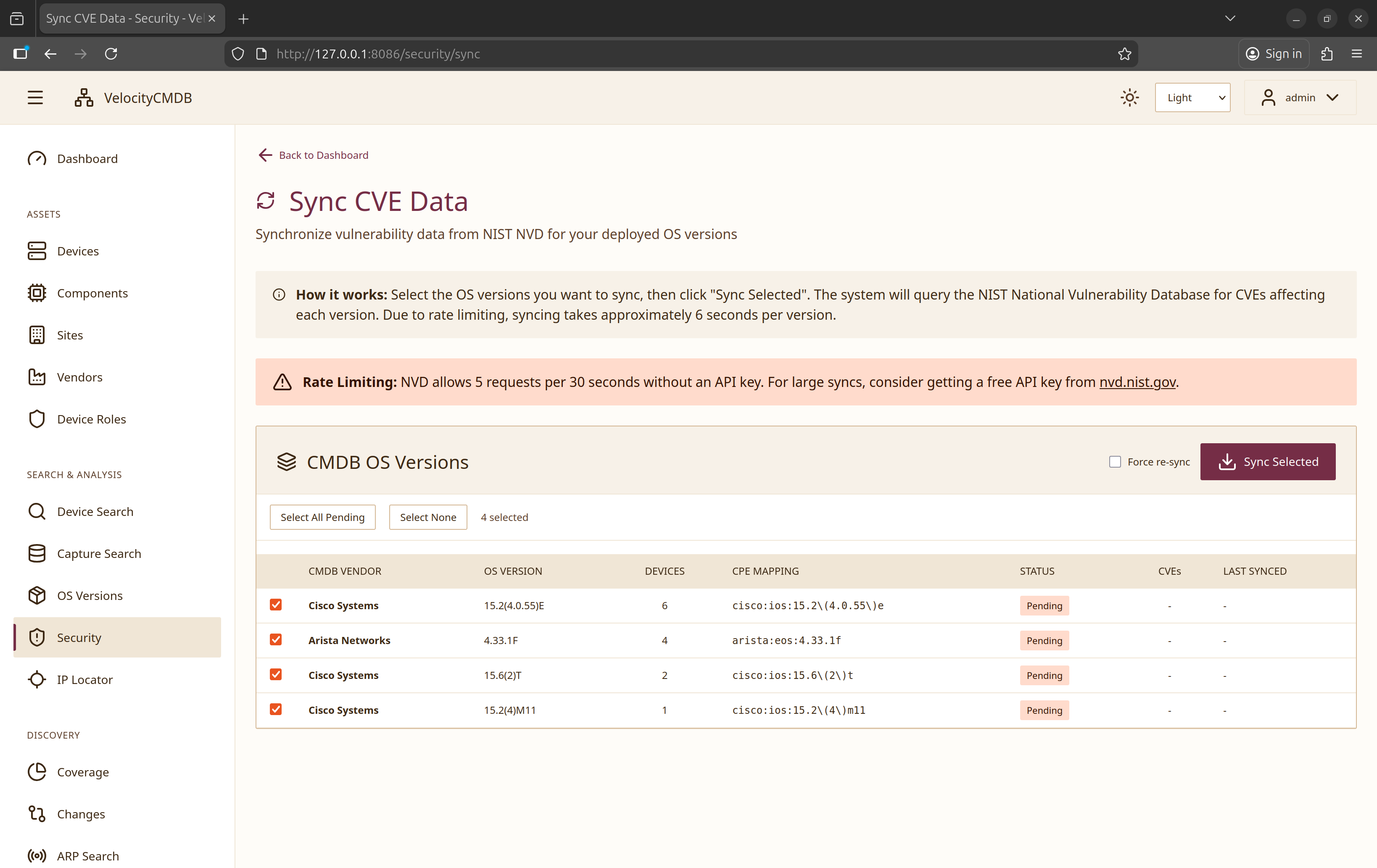Click Select None button

click(428, 517)
